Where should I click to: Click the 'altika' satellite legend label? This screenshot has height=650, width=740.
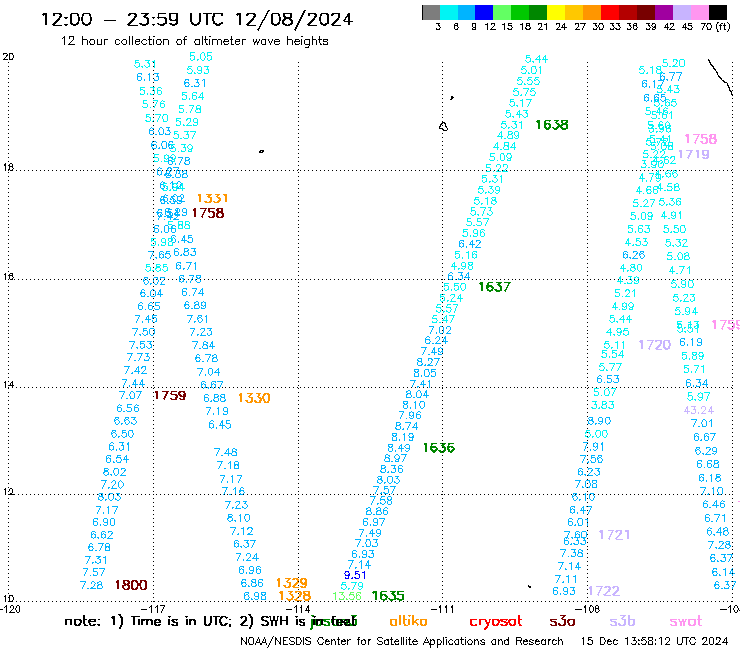408,621
